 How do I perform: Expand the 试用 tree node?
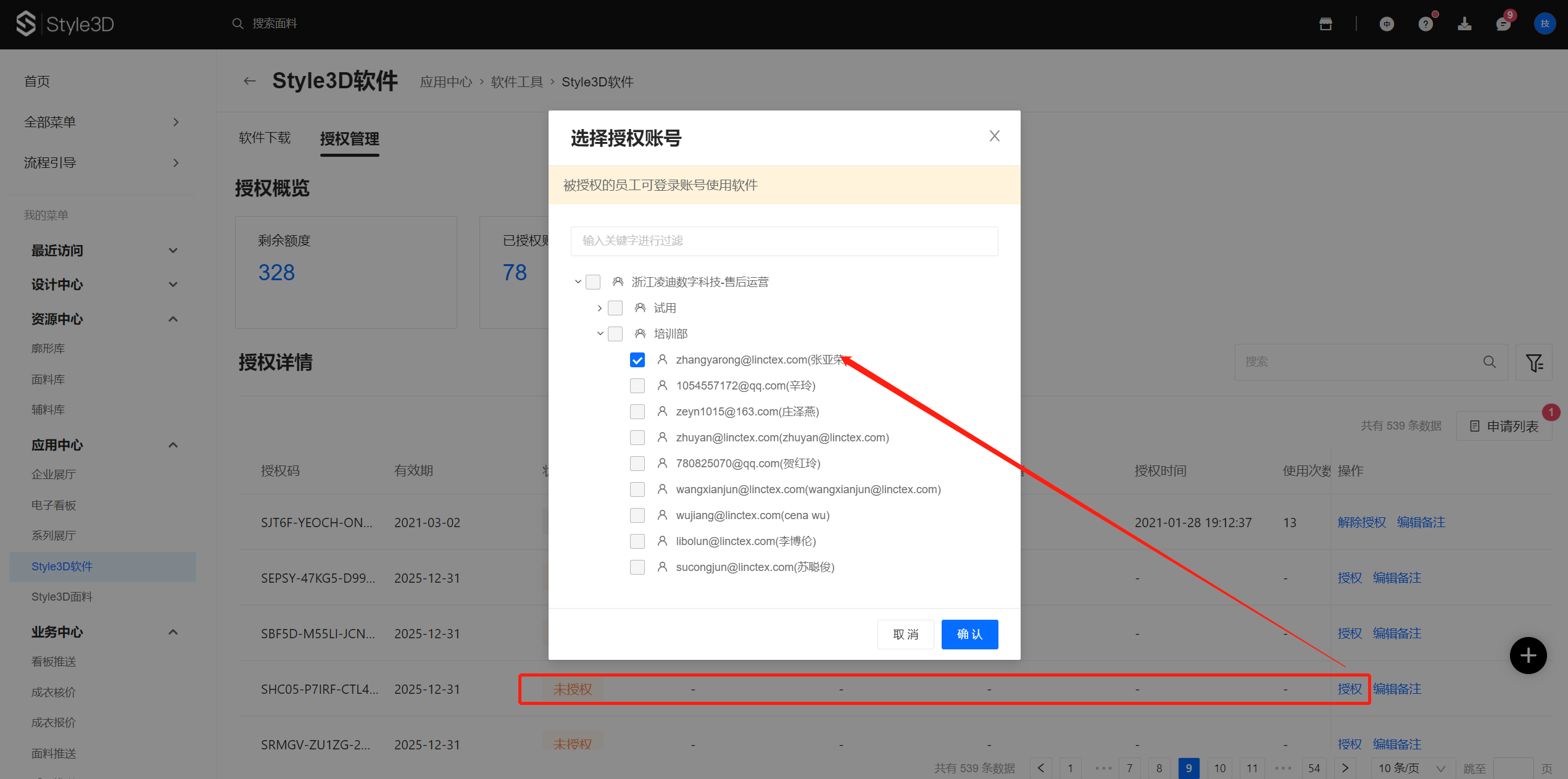(x=599, y=308)
